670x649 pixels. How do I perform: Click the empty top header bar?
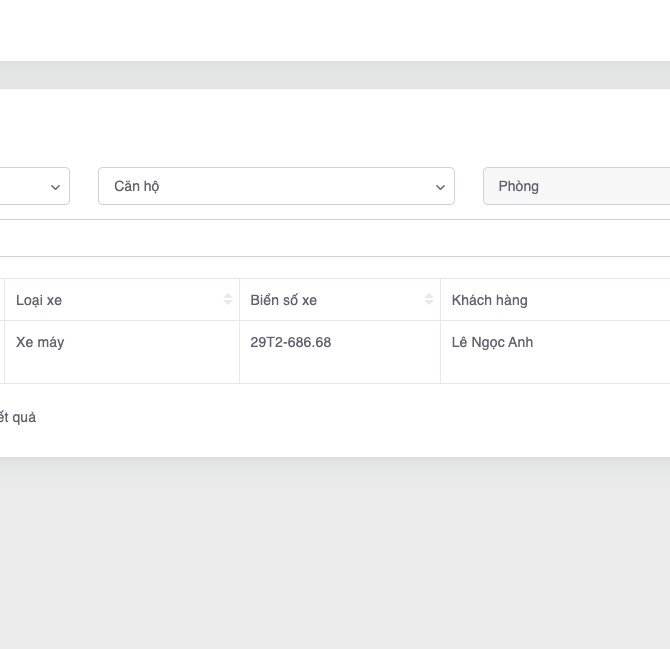tap(335, 30)
